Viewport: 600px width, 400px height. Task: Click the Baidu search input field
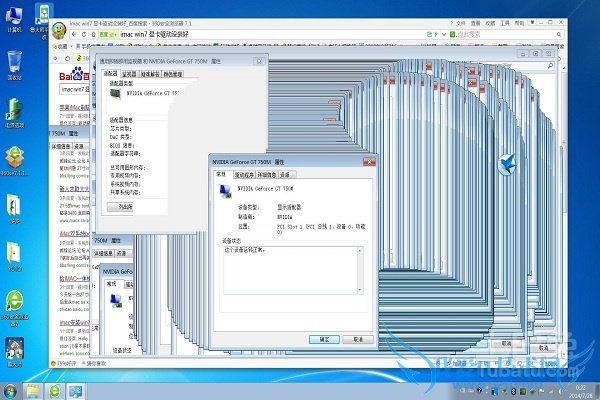point(75,90)
